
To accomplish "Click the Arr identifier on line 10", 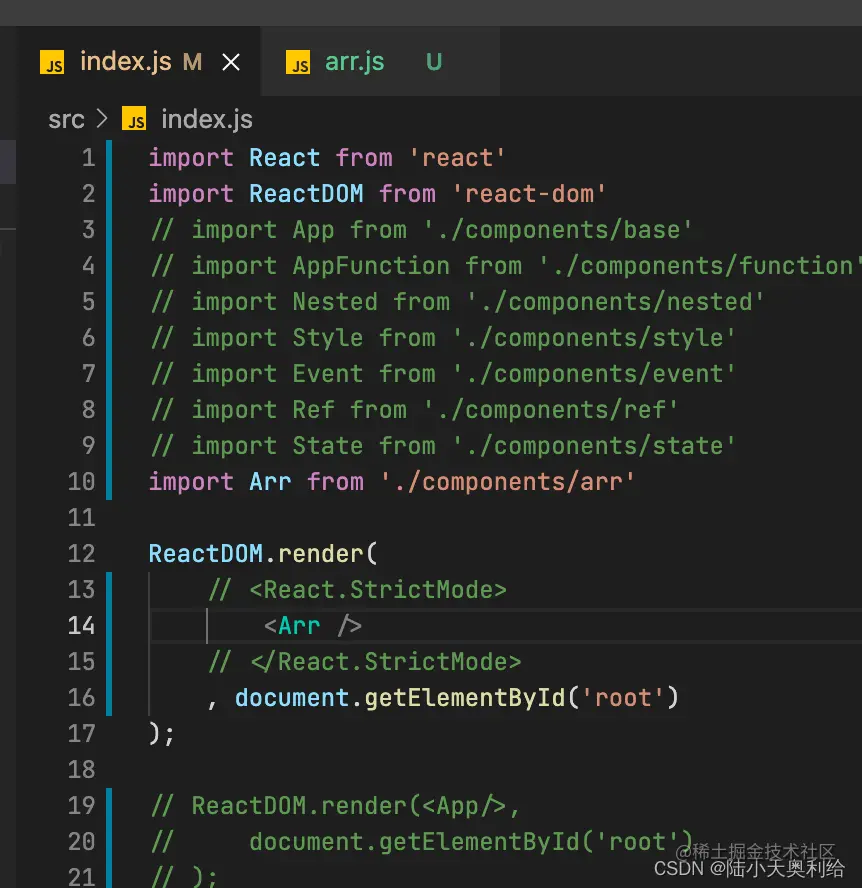I will pyautogui.click(x=270, y=482).
